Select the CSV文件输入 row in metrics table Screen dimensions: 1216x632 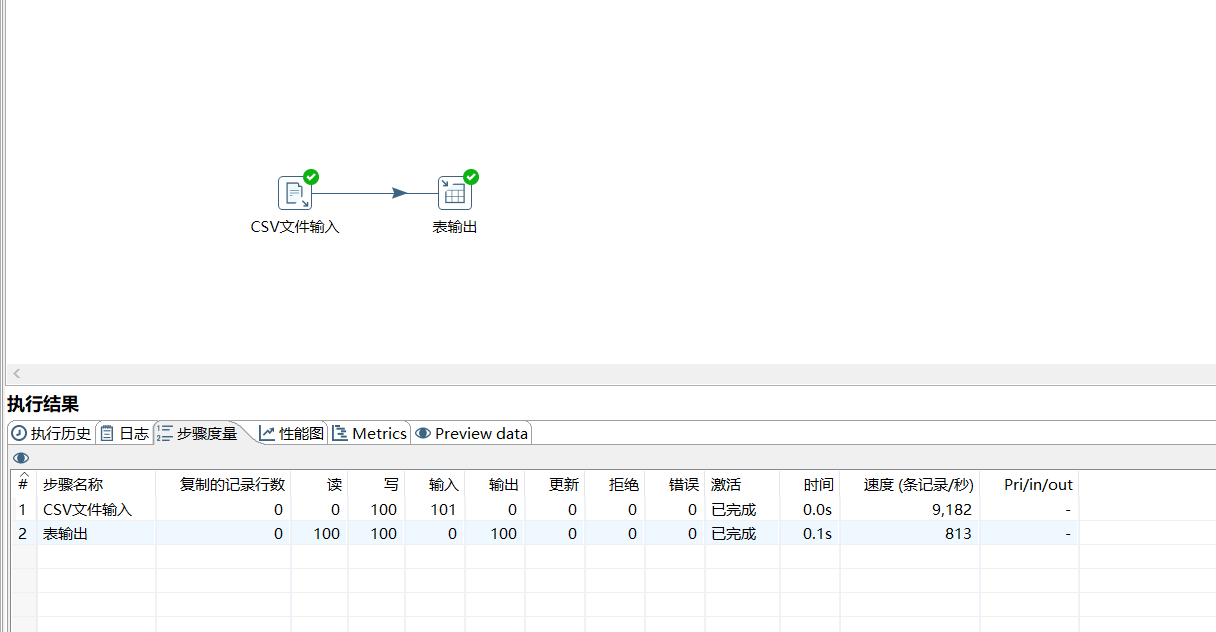tap(545, 509)
